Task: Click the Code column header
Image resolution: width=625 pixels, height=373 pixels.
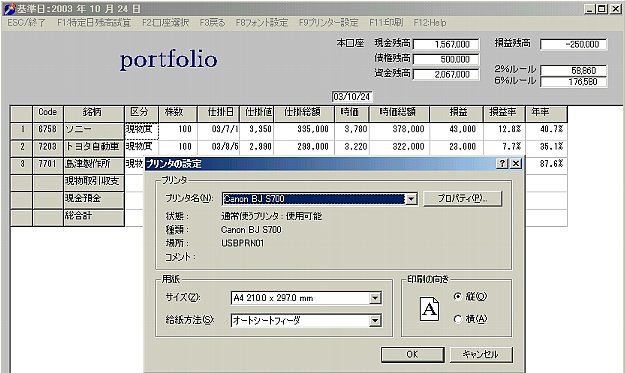Action: pyautogui.click(x=48, y=114)
